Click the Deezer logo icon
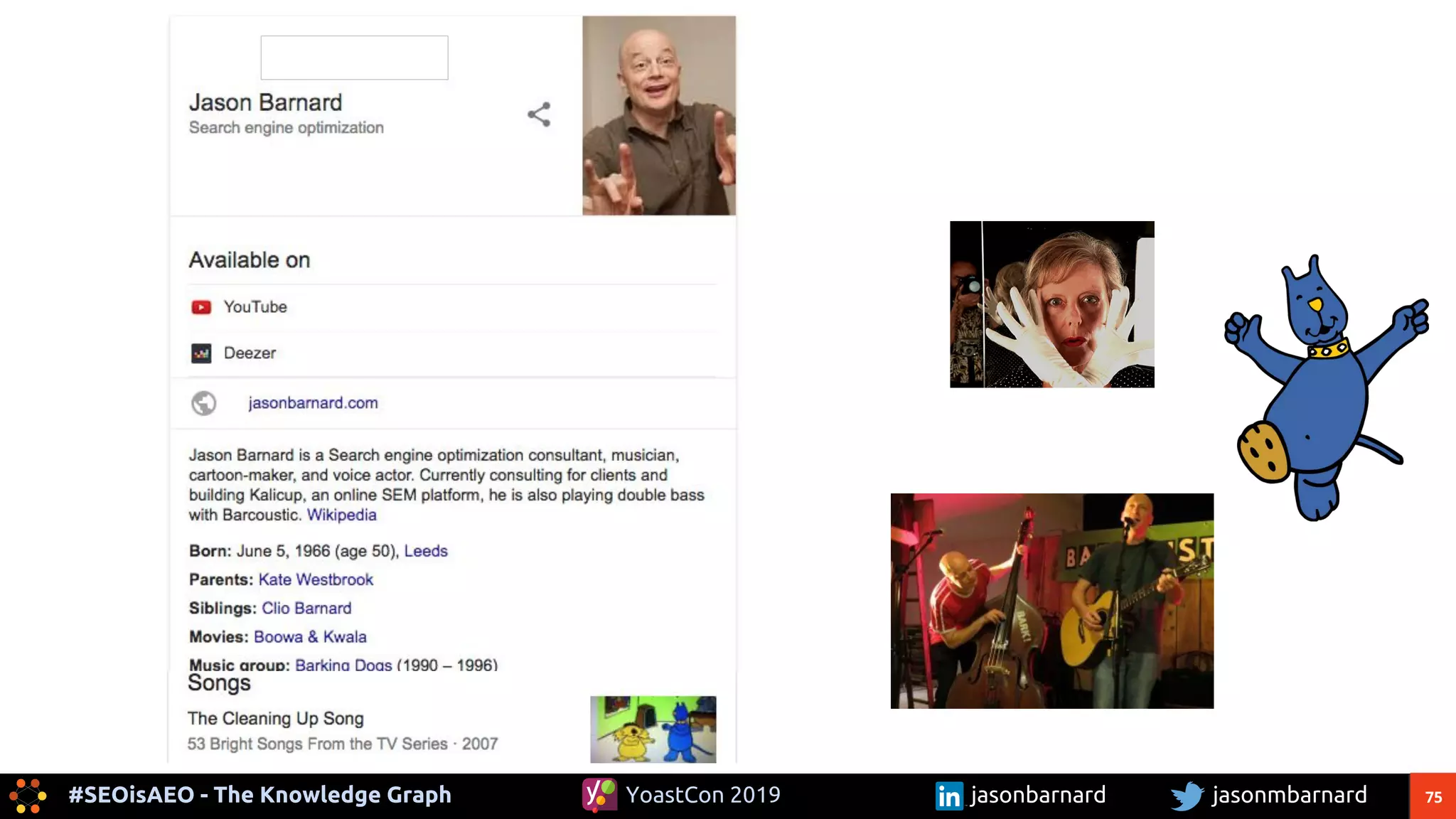1456x819 pixels. click(x=201, y=353)
